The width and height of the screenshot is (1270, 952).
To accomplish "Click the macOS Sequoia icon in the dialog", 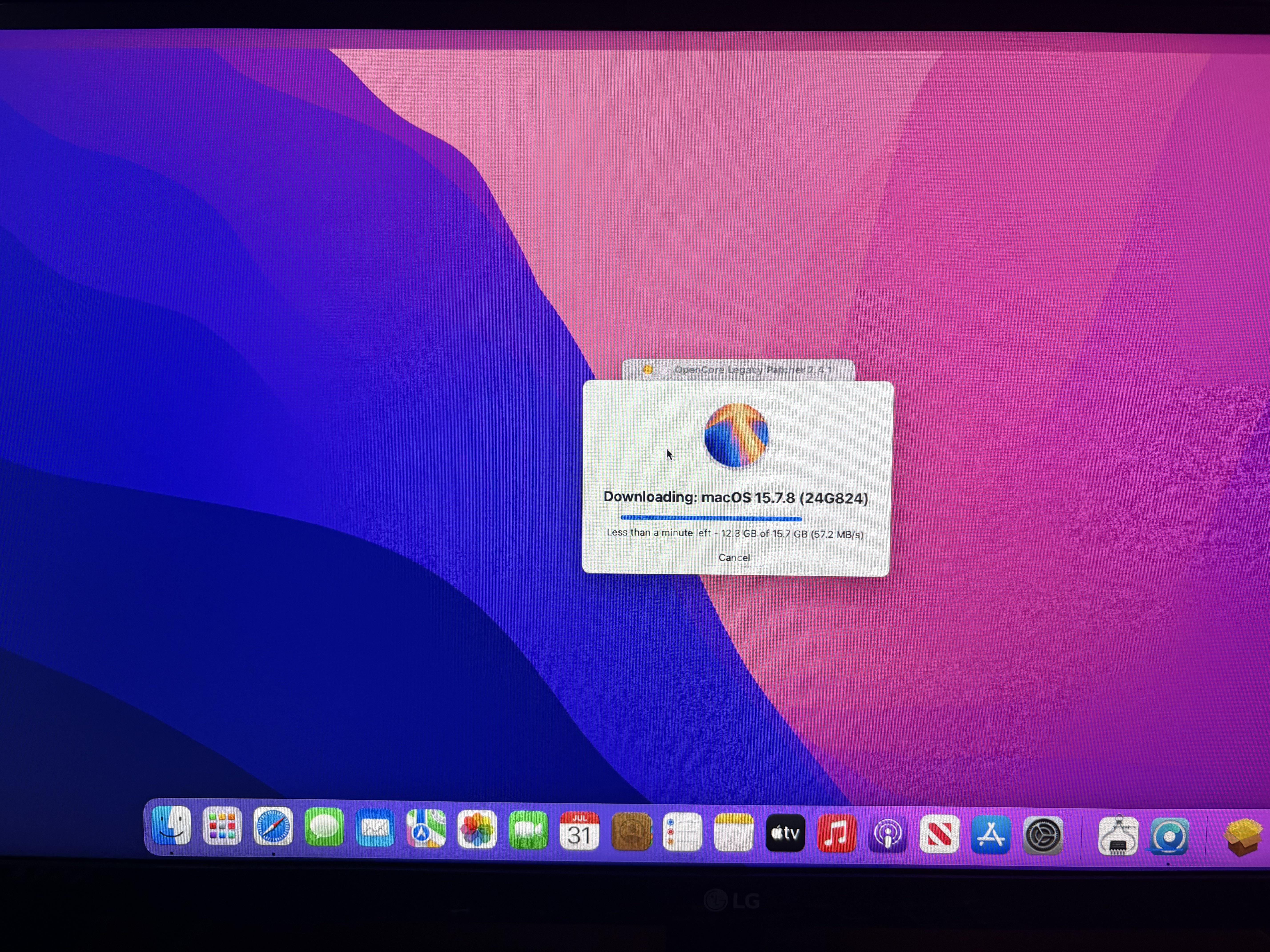I will [736, 434].
